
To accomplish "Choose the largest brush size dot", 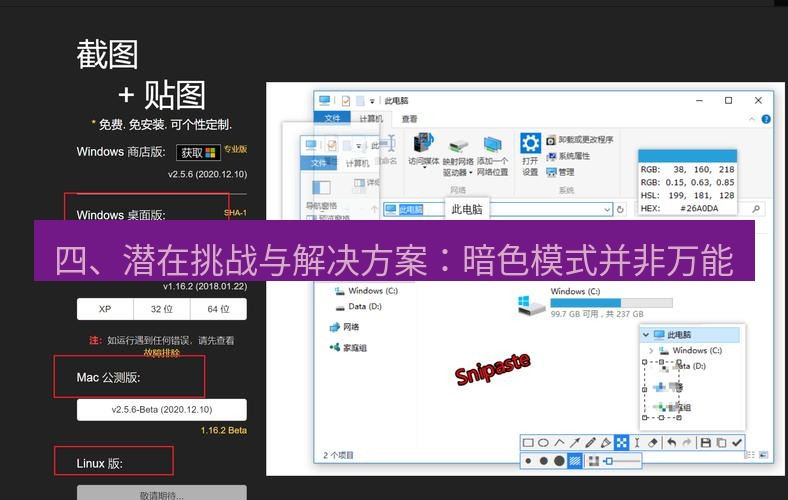I will tap(559, 461).
